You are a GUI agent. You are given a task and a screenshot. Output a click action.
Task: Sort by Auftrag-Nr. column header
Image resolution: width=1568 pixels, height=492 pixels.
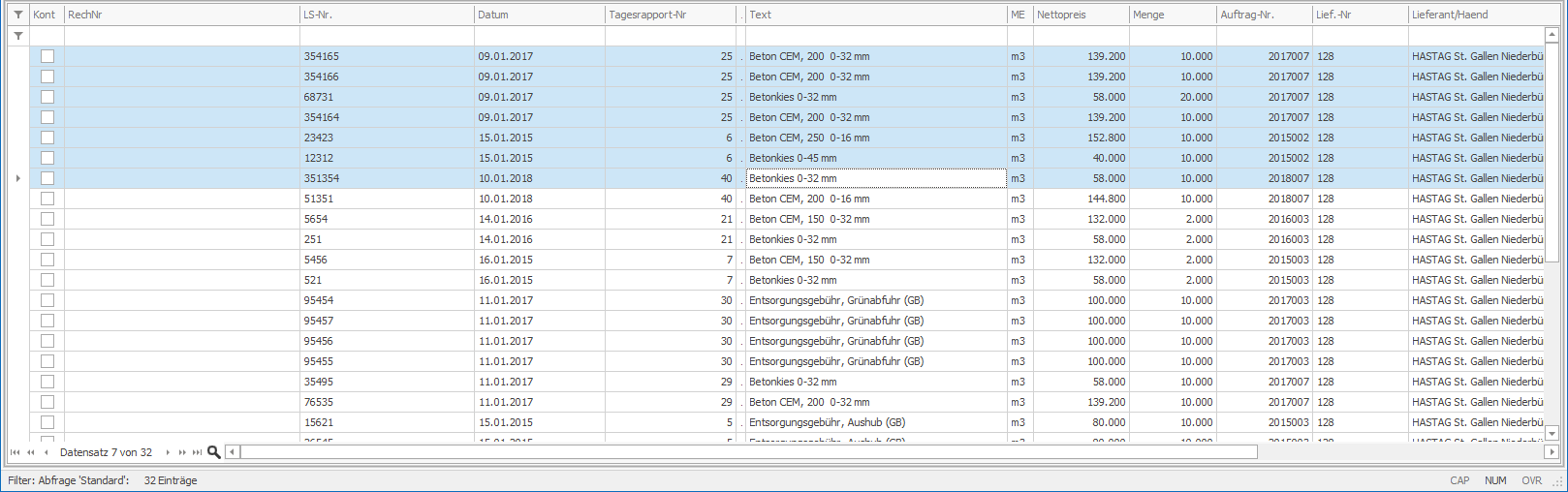click(1265, 15)
